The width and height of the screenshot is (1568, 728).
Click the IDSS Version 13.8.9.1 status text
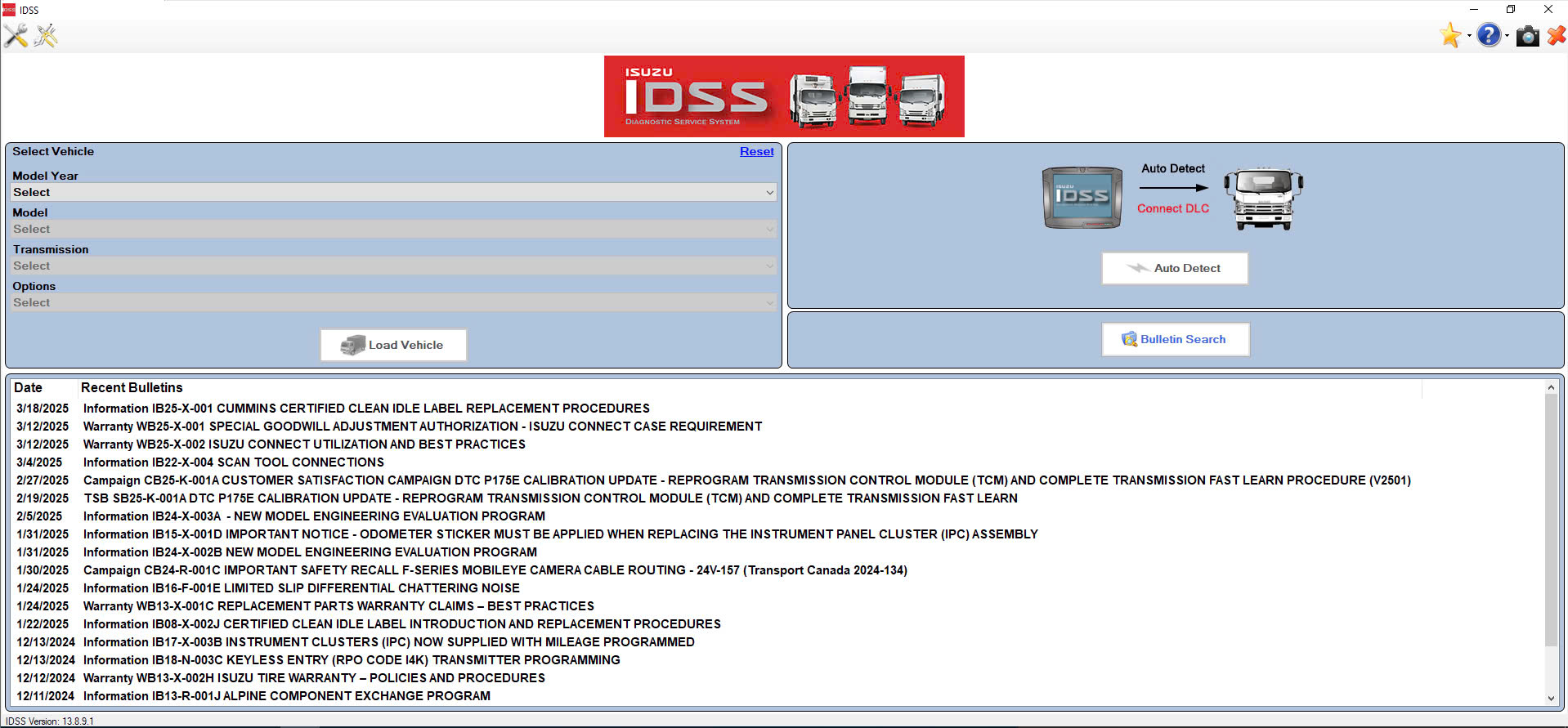[50, 721]
